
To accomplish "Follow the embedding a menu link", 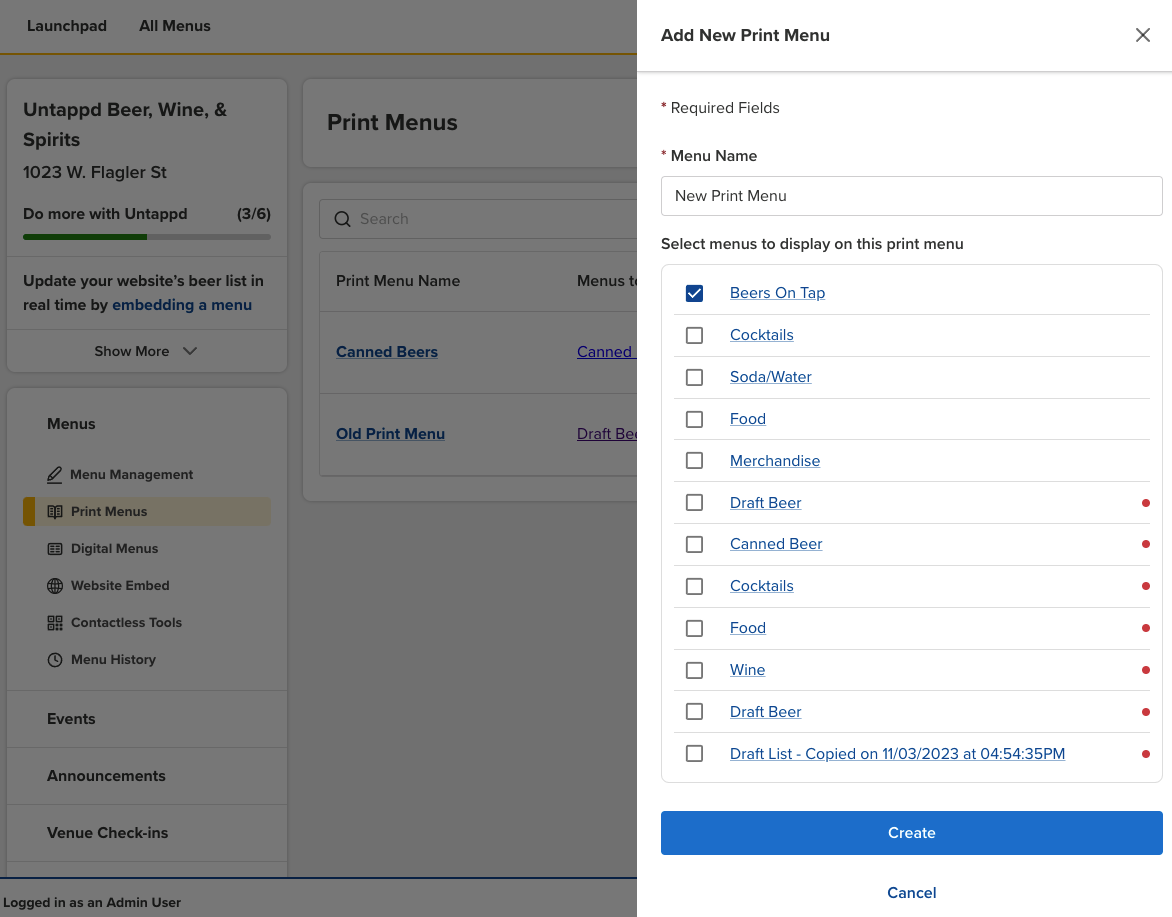I will (x=181, y=304).
